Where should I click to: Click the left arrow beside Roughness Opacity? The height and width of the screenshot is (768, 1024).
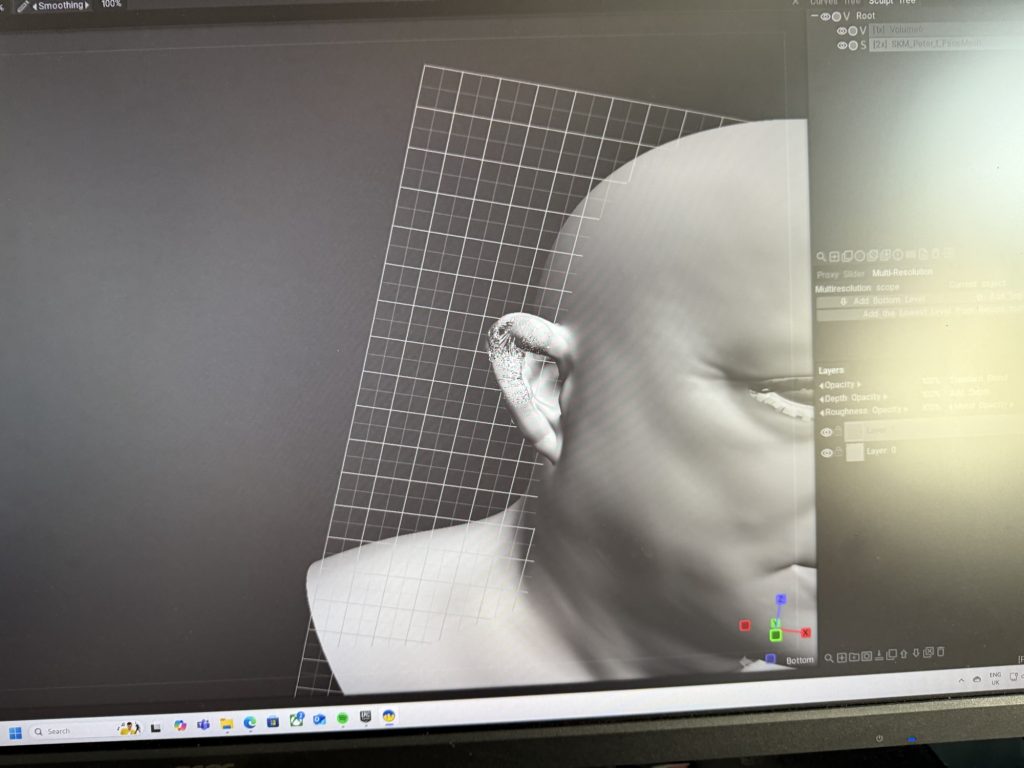coord(822,411)
